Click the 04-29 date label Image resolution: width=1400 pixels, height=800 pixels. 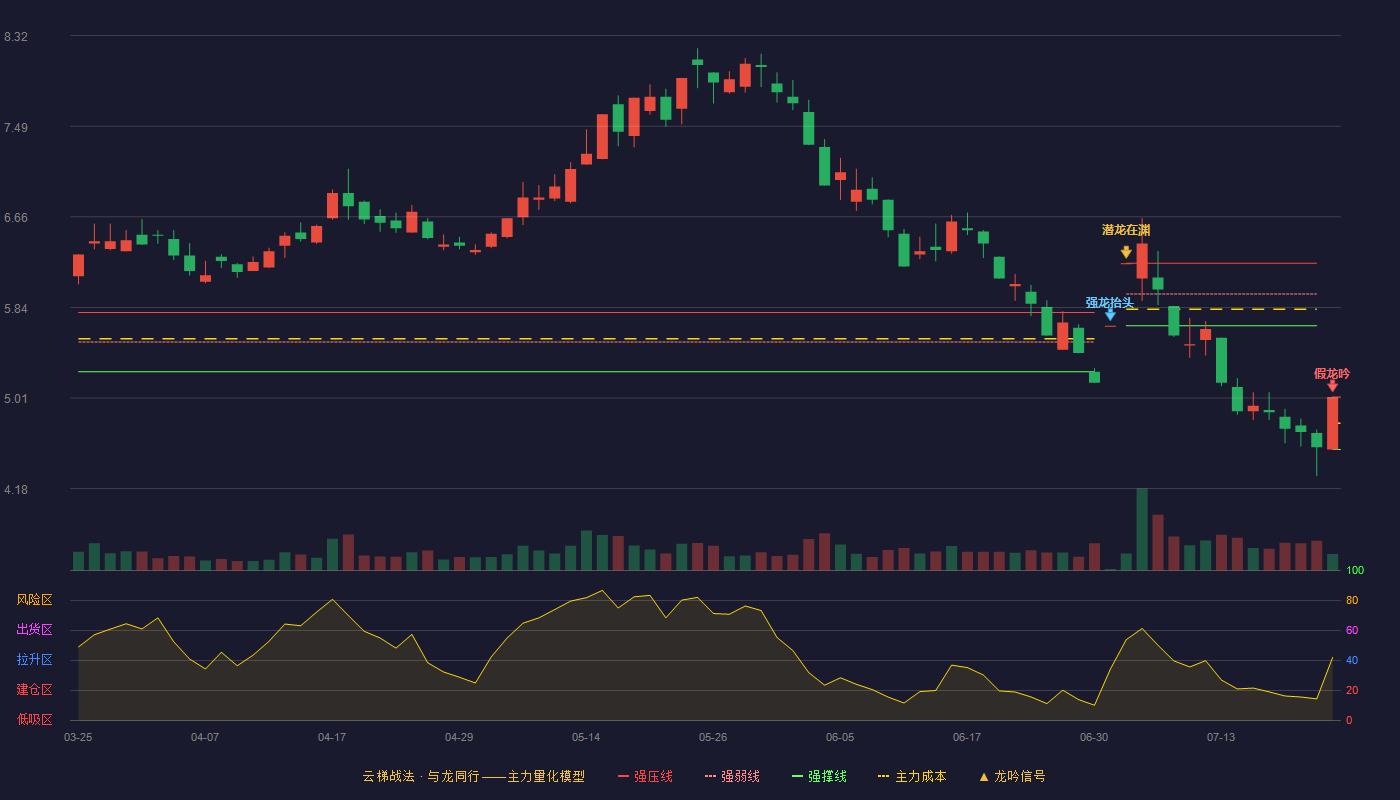(459, 737)
